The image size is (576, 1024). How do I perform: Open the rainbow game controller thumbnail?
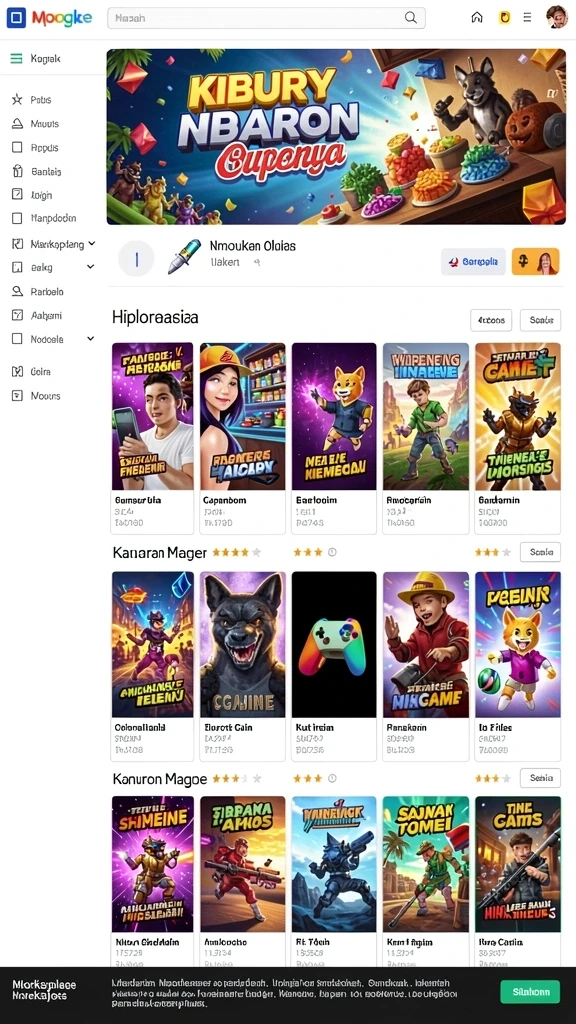click(x=334, y=645)
